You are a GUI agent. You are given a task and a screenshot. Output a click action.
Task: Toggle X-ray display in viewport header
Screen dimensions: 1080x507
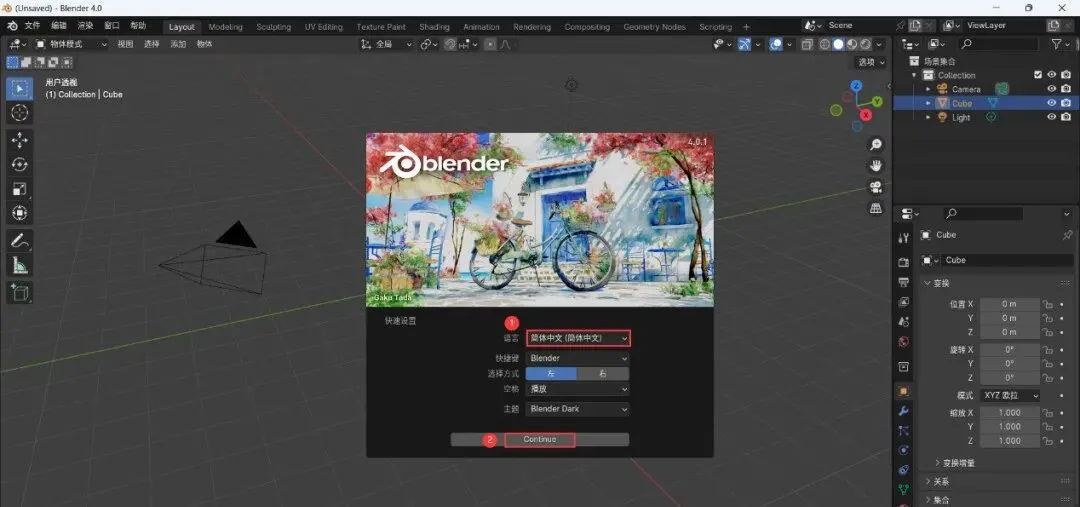click(807, 44)
